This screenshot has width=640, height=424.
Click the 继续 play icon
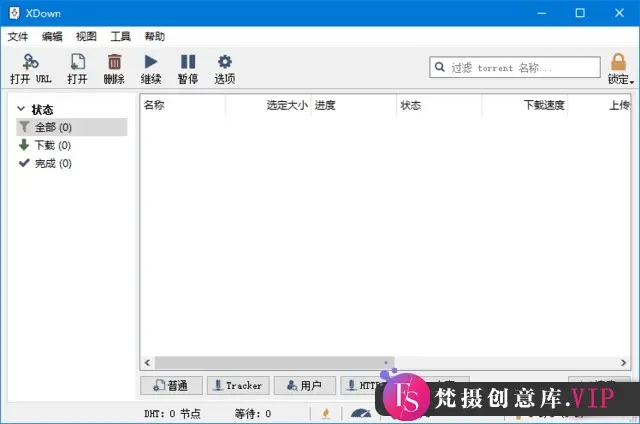tap(151, 62)
